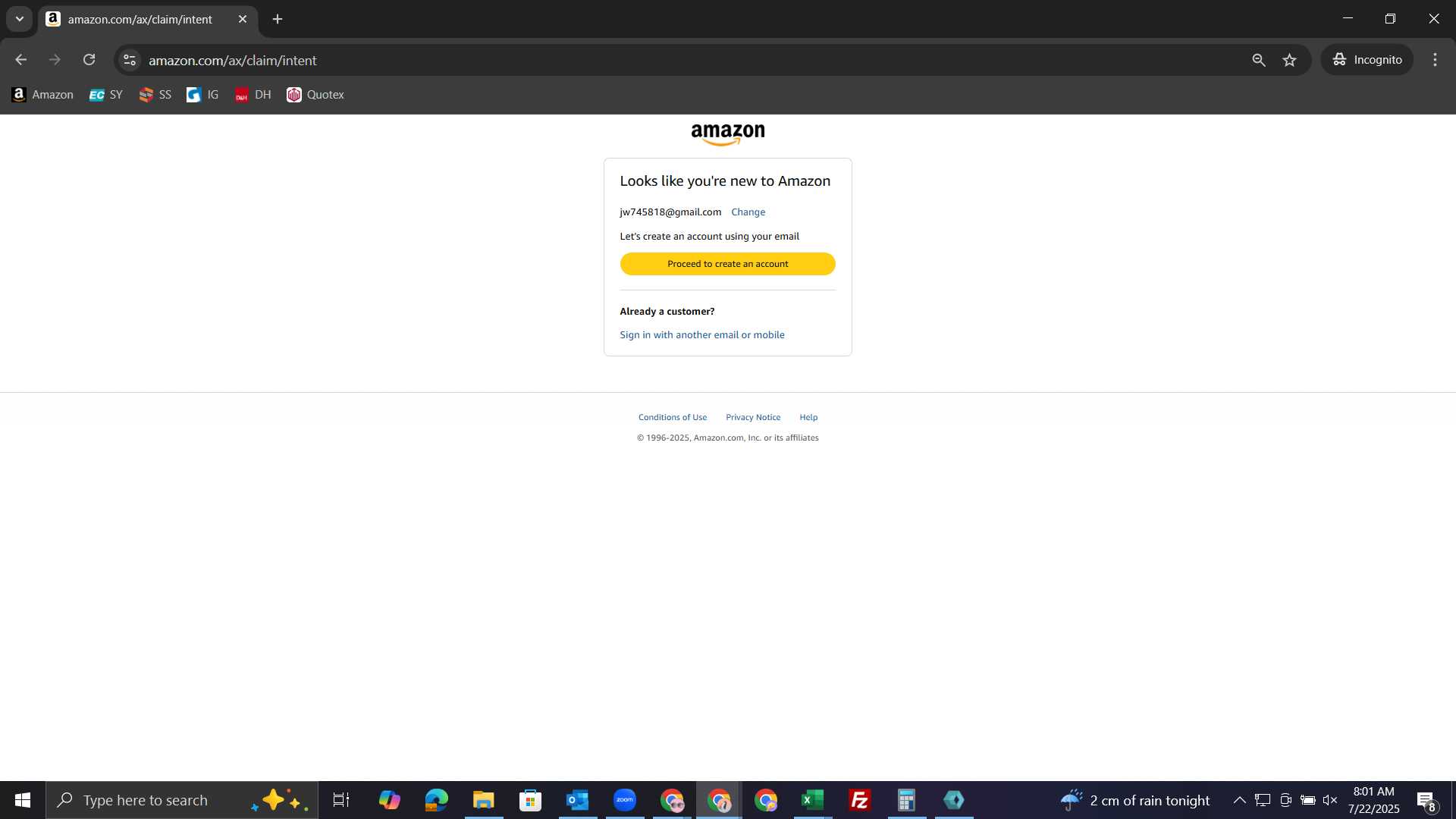Launch Copilot from the taskbar

coord(389,800)
